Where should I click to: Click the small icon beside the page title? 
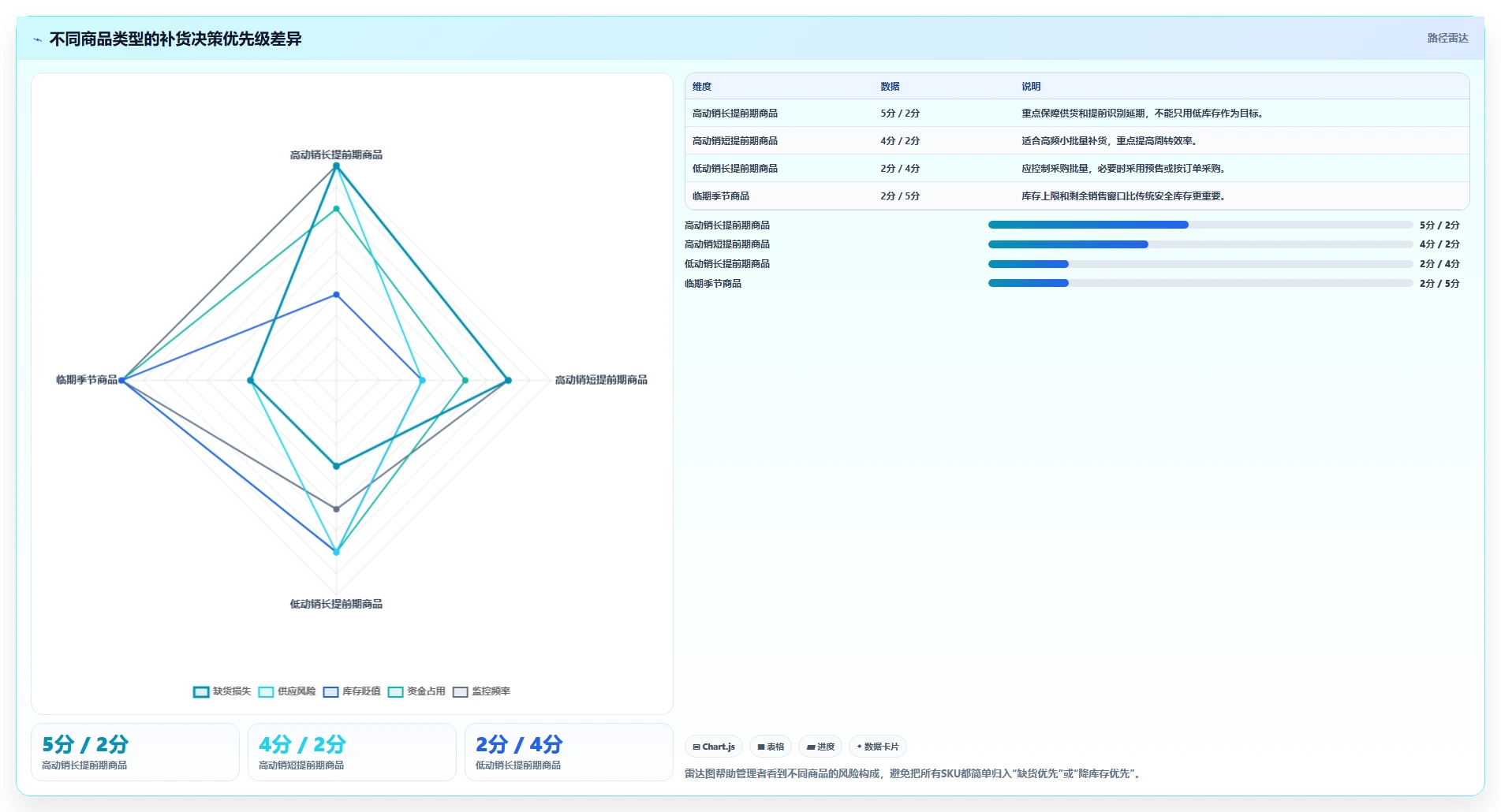37,39
